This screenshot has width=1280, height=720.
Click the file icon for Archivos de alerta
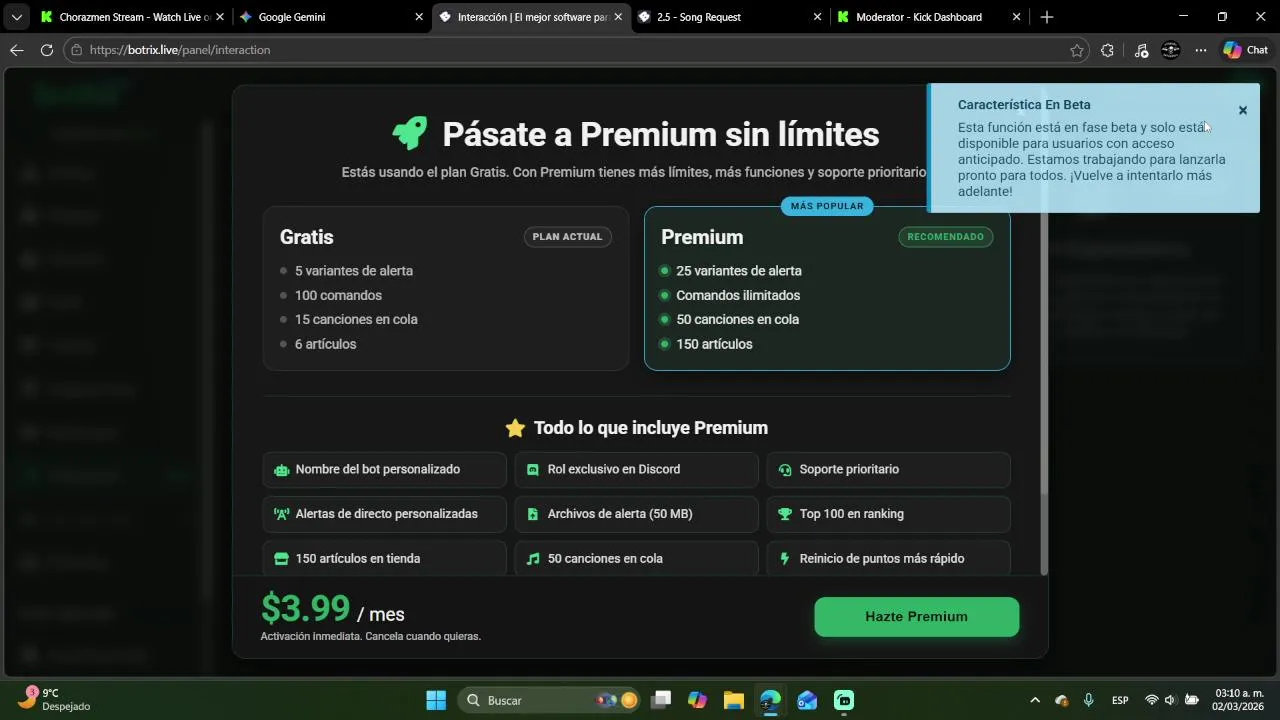pyautogui.click(x=533, y=514)
